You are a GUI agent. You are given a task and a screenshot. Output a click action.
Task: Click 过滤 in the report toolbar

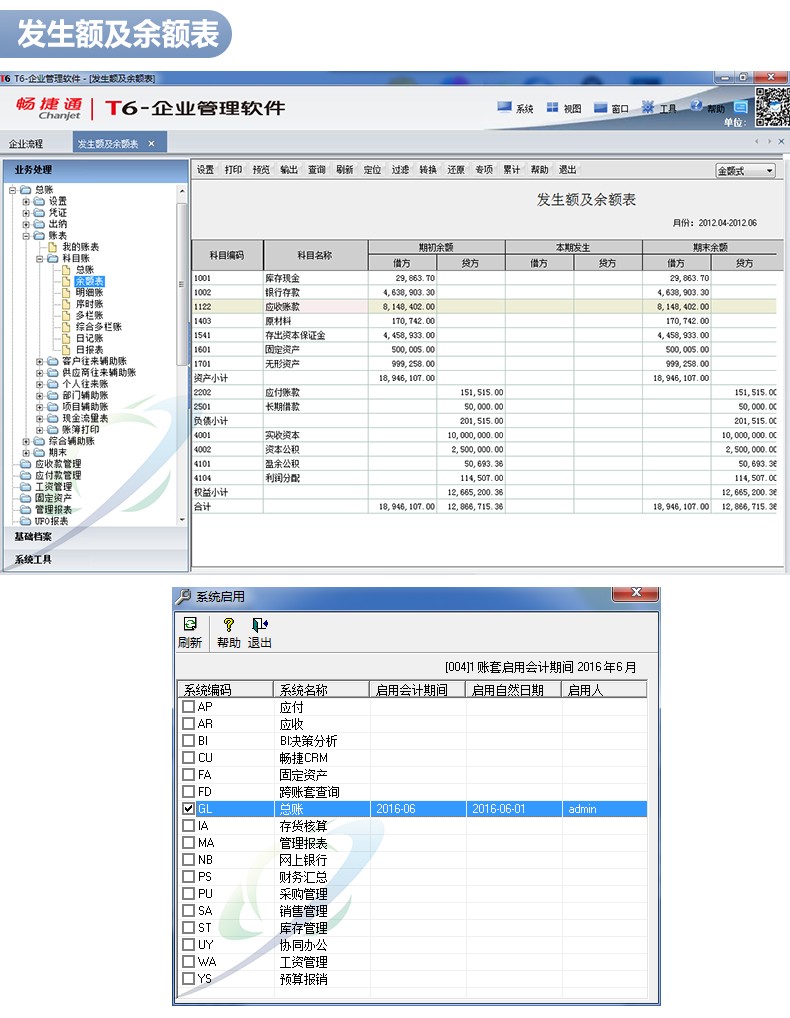(x=401, y=169)
